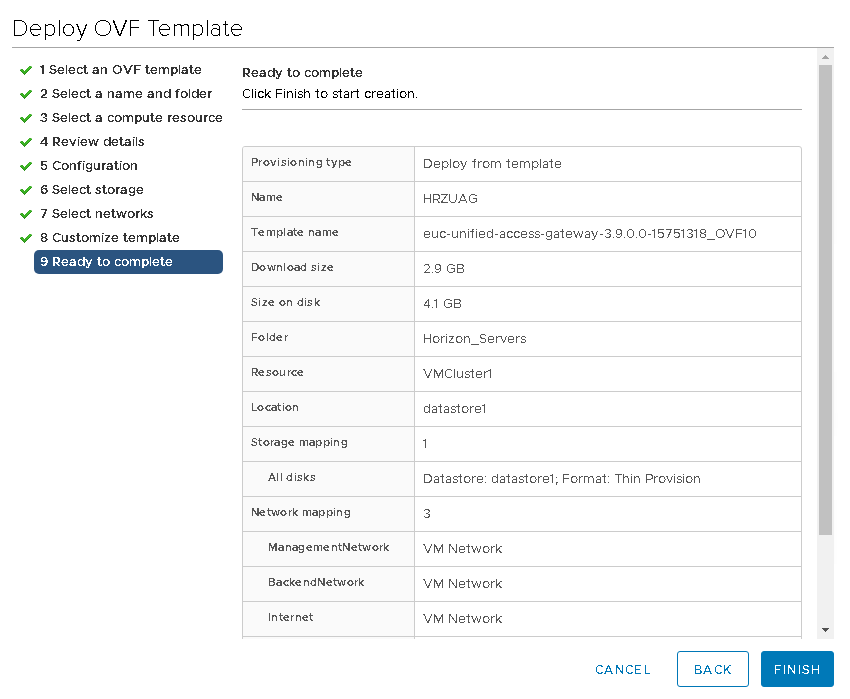Select the Template name value cell
The height and width of the screenshot is (699, 850).
(x=608, y=234)
